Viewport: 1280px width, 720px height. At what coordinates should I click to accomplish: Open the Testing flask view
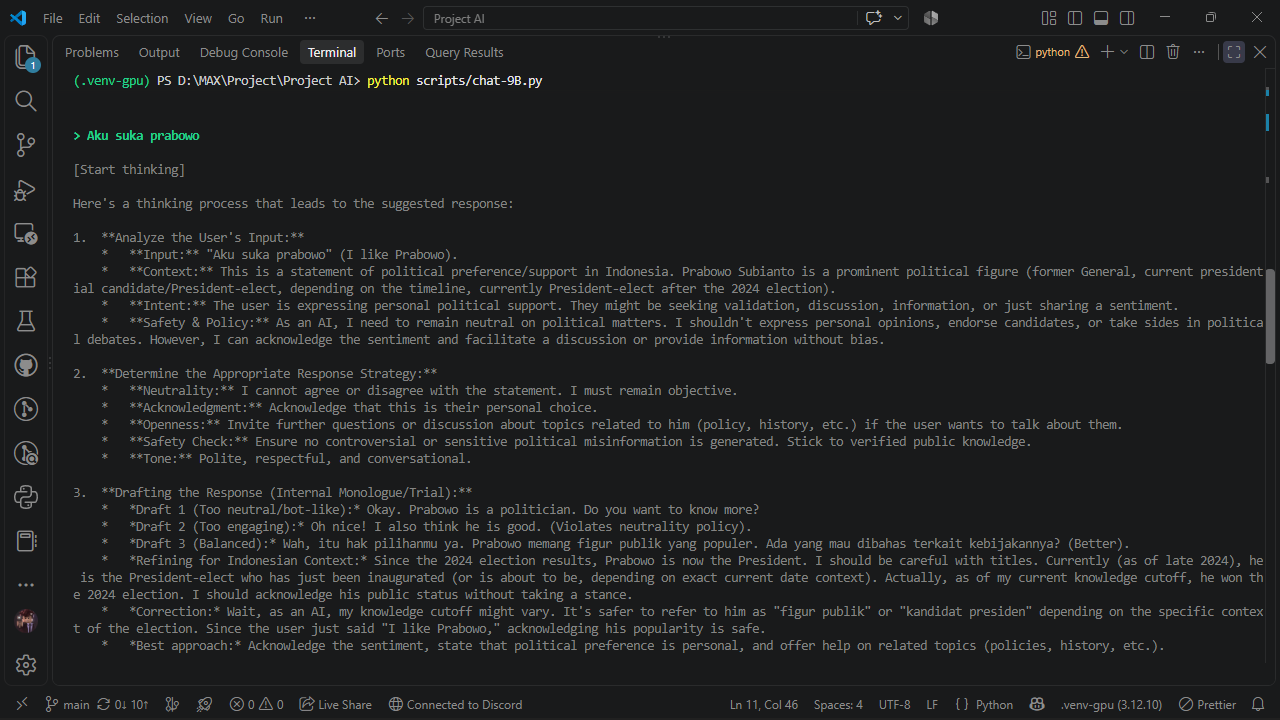tap(26, 321)
